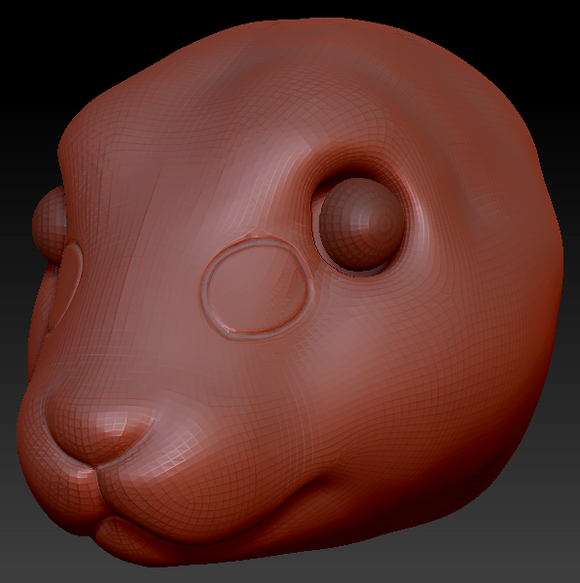Click the large eyeball sphere on the model
The image size is (580, 583).
point(361,224)
